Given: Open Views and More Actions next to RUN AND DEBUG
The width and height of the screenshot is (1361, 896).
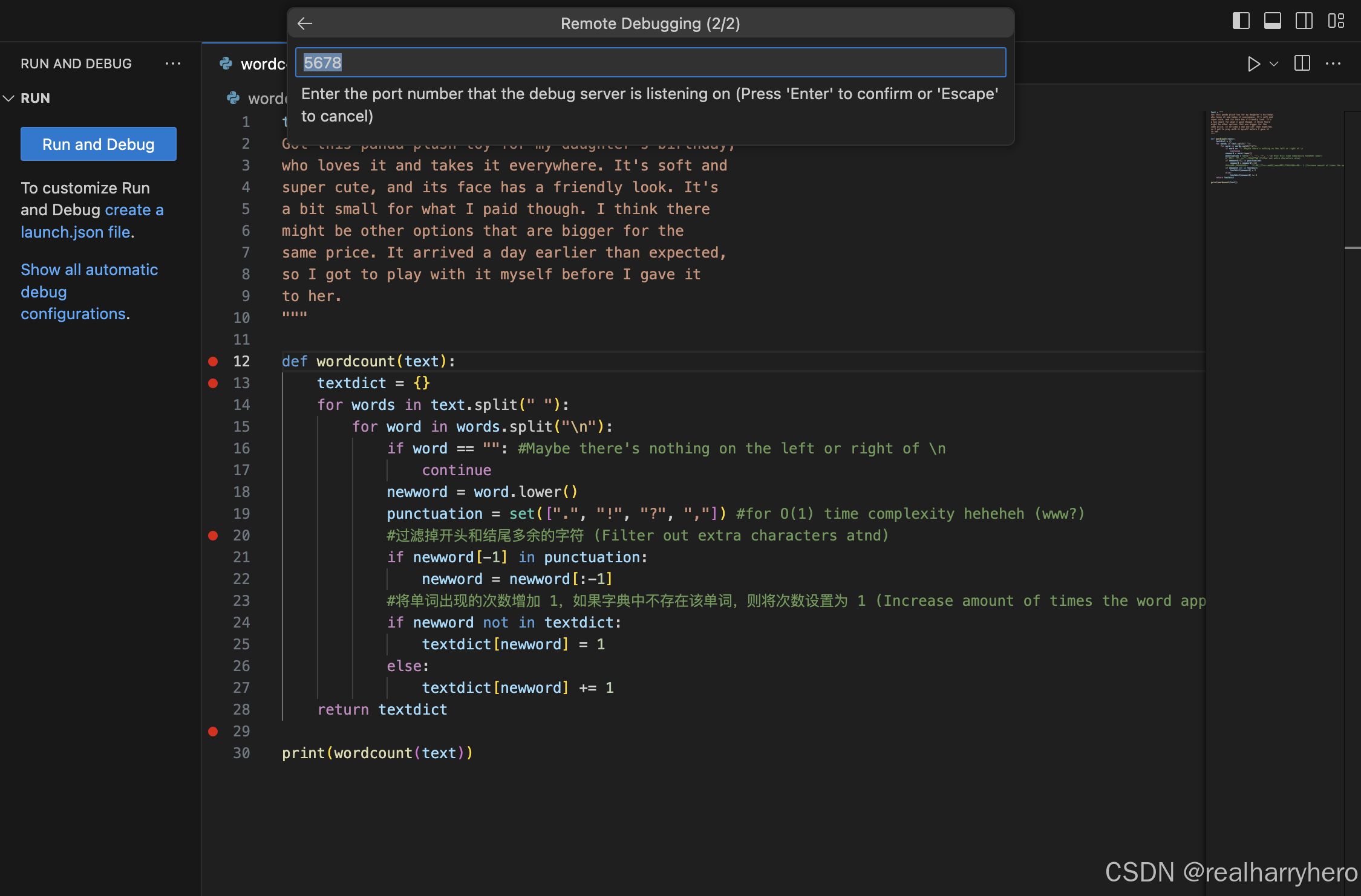Looking at the screenshot, I should 174,63.
